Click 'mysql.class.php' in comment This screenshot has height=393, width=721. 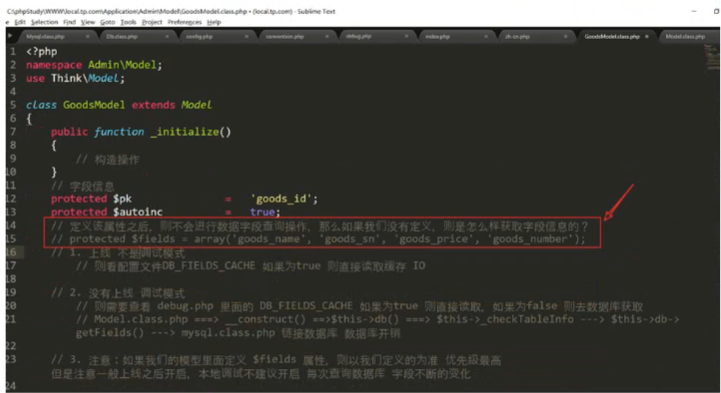click(228, 333)
